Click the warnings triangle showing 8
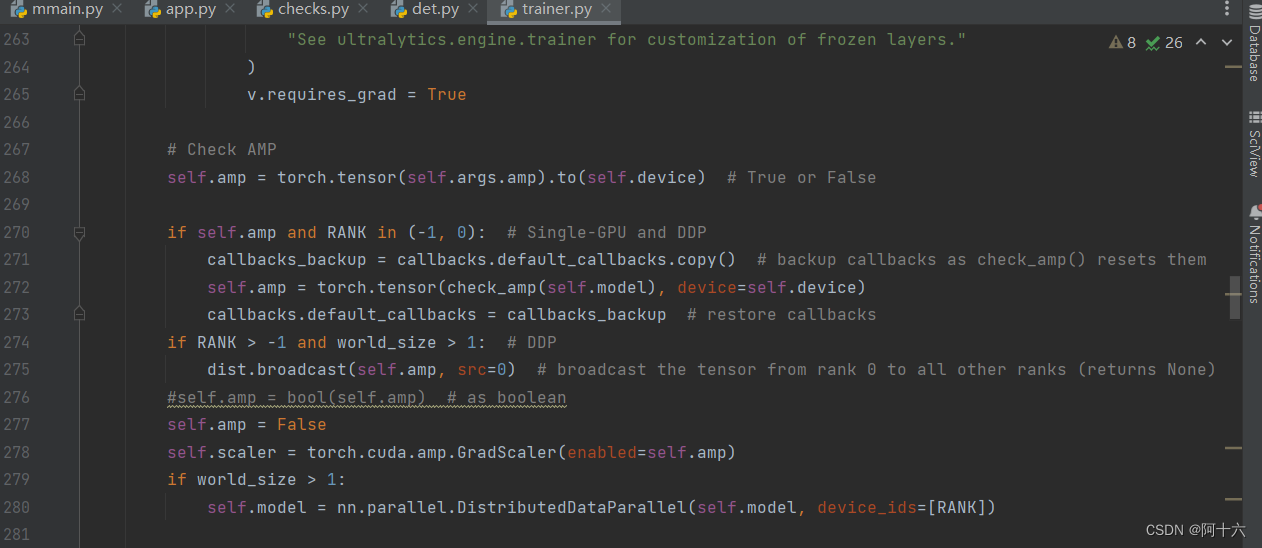This screenshot has width=1262, height=548. coord(1123,42)
